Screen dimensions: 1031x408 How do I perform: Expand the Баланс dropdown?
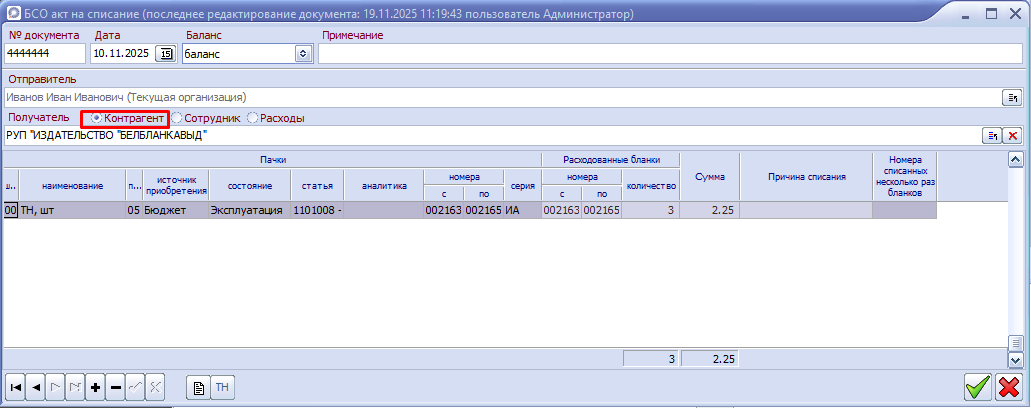(x=304, y=54)
